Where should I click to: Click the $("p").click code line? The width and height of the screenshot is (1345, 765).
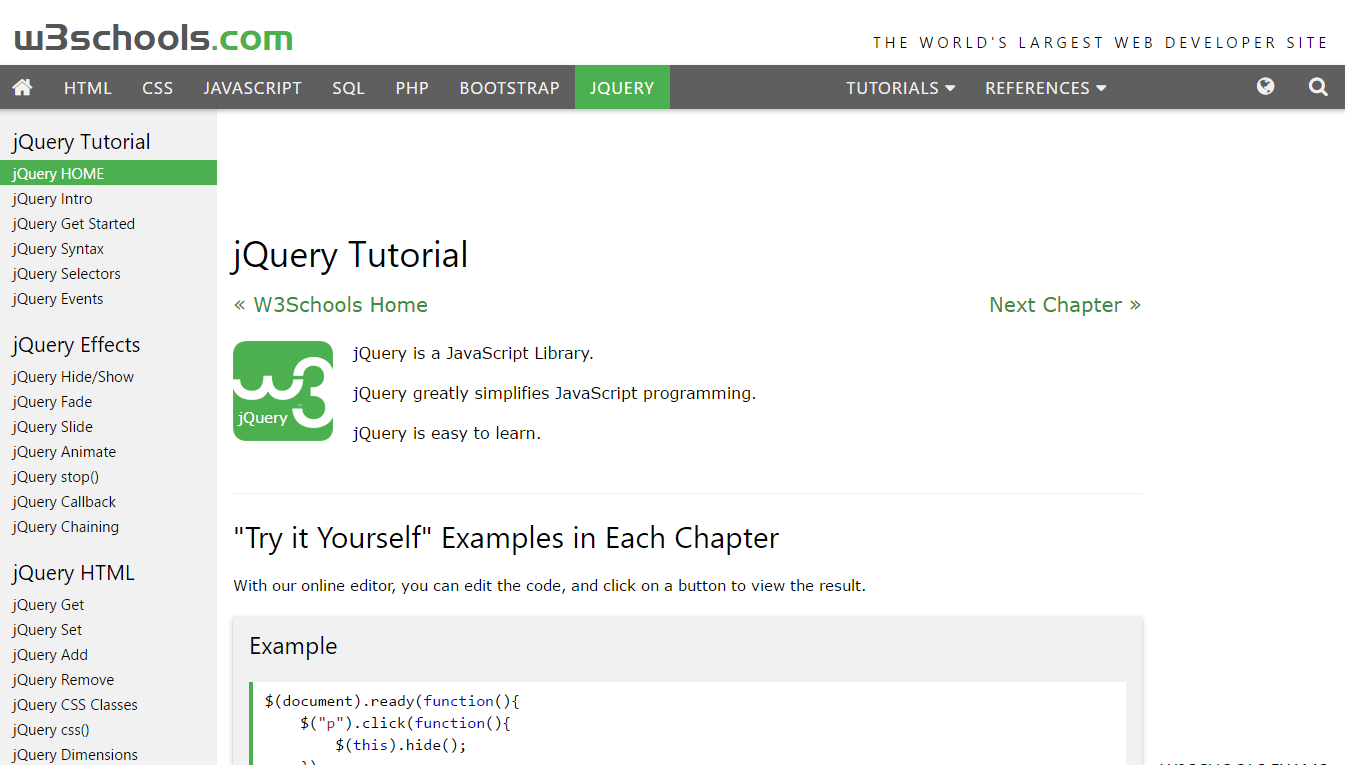[406, 723]
